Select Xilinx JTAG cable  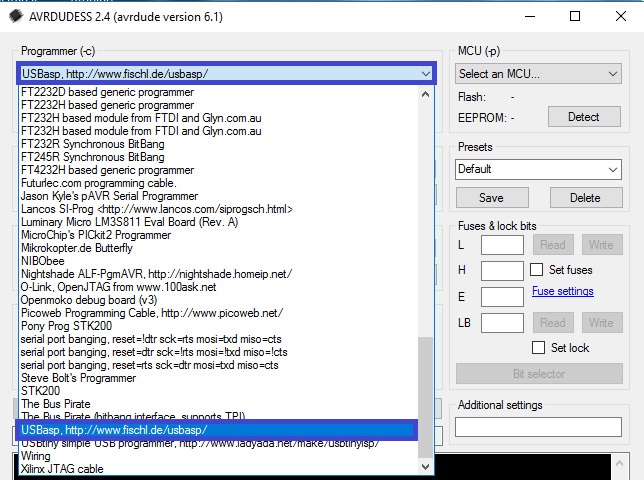219,469
